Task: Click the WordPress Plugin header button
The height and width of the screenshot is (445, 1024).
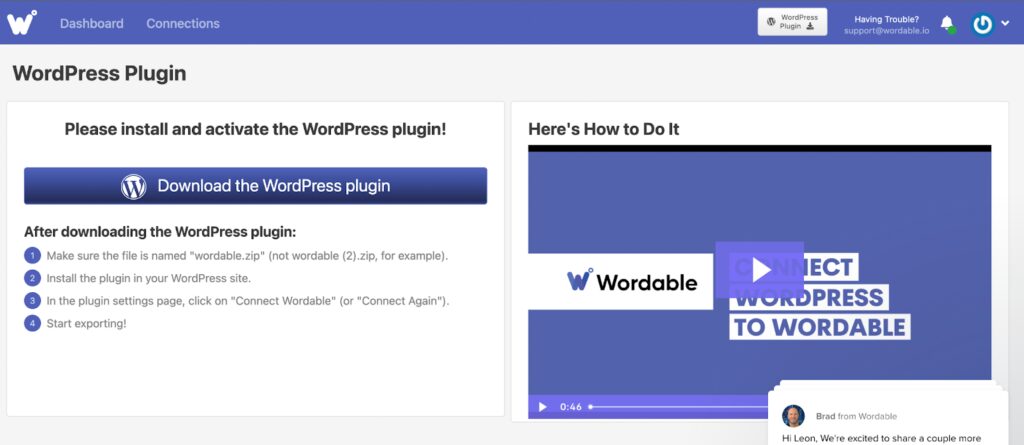Action: coord(792,22)
